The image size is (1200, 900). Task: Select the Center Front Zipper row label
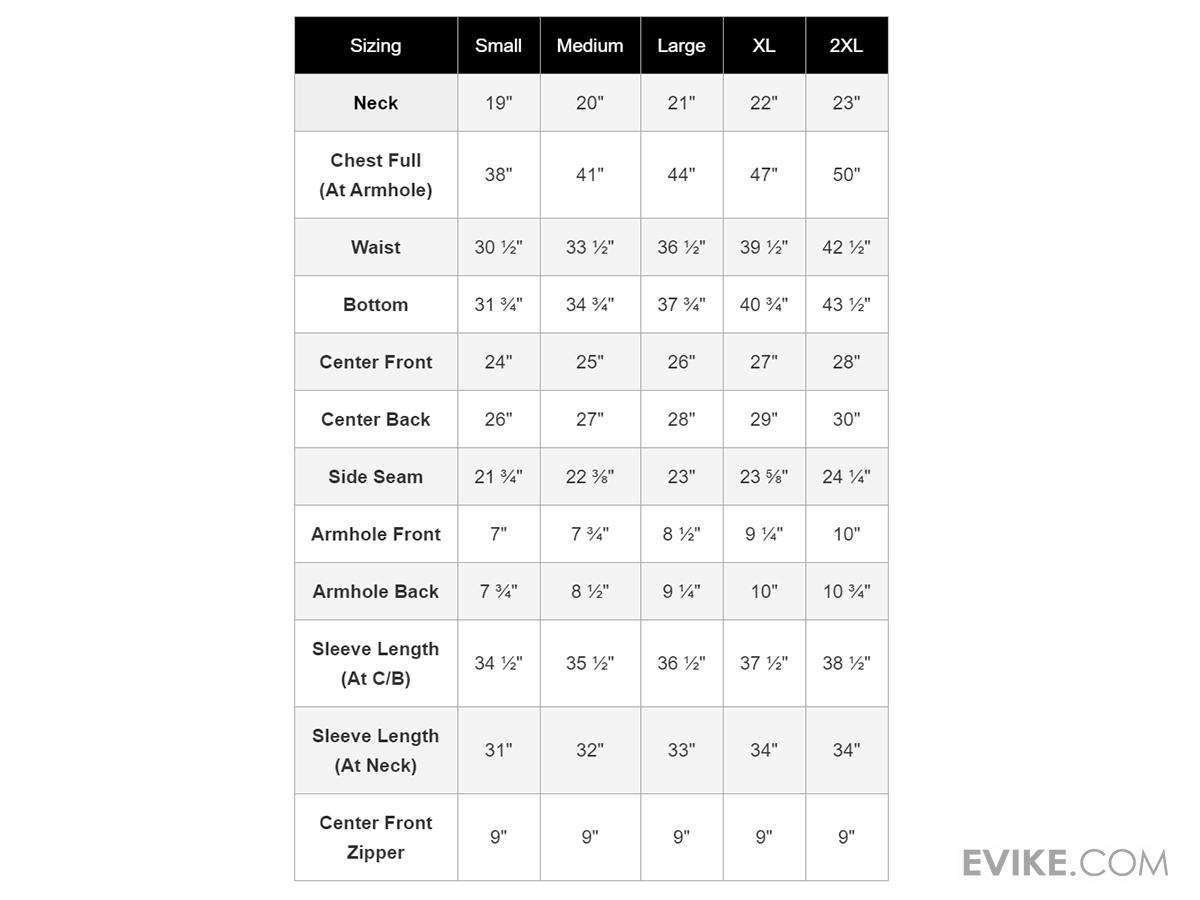tap(376, 837)
